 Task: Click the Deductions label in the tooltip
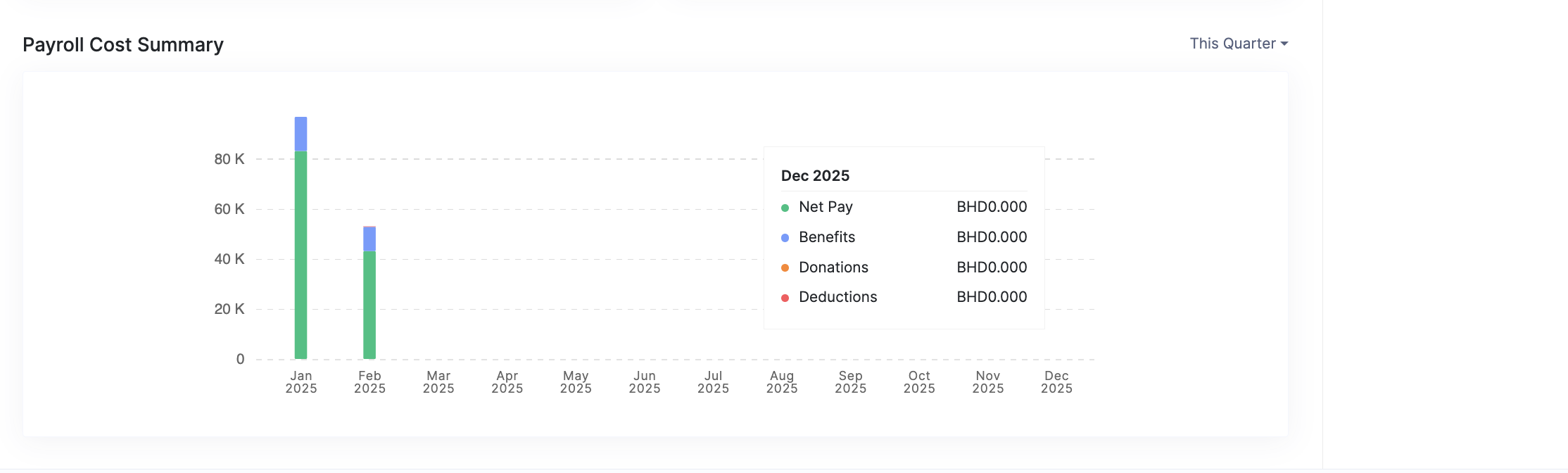tap(837, 297)
